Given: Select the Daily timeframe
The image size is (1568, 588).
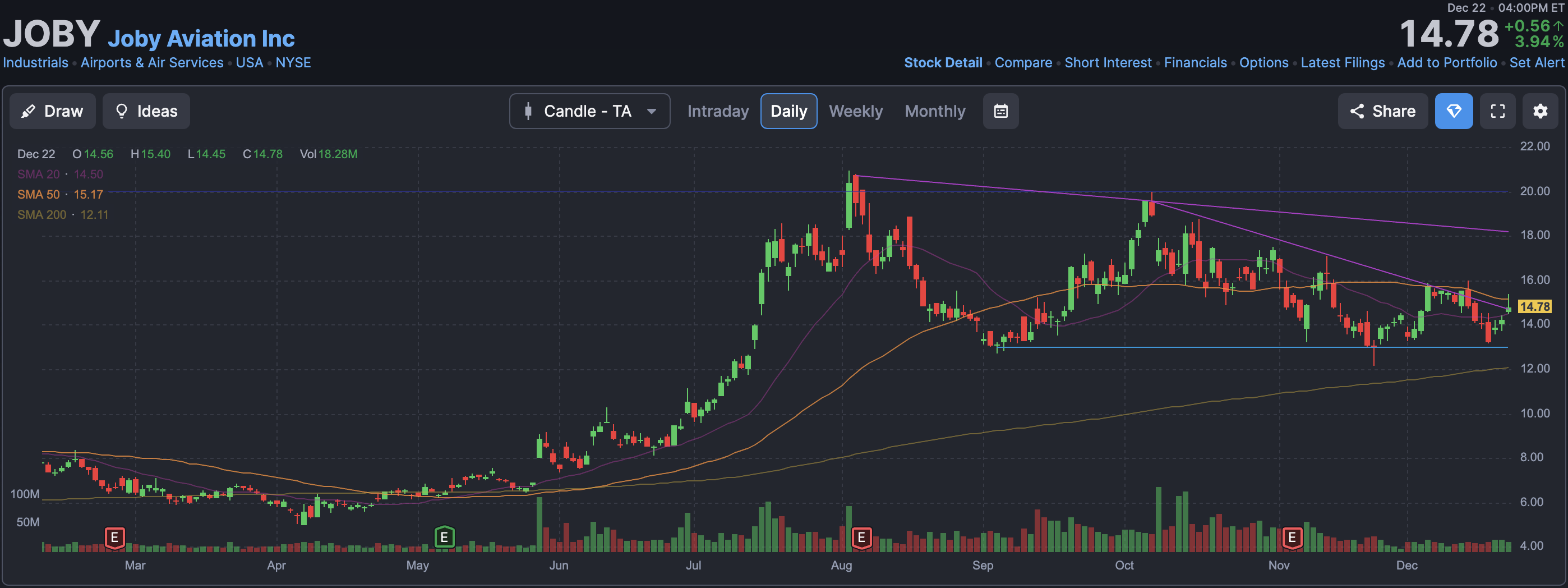Looking at the screenshot, I should [788, 111].
